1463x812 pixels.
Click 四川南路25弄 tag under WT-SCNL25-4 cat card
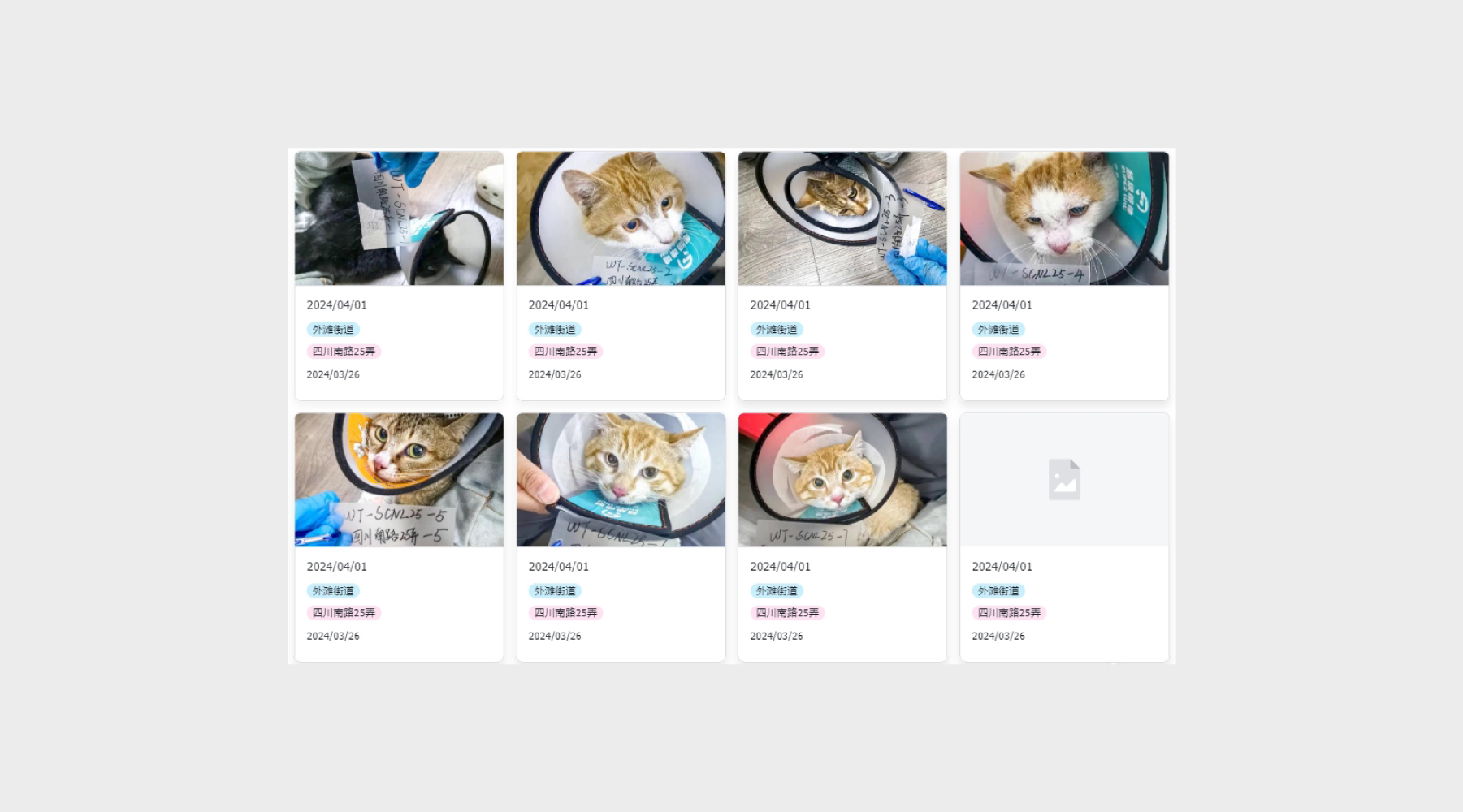pyautogui.click(x=1009, y=352)
